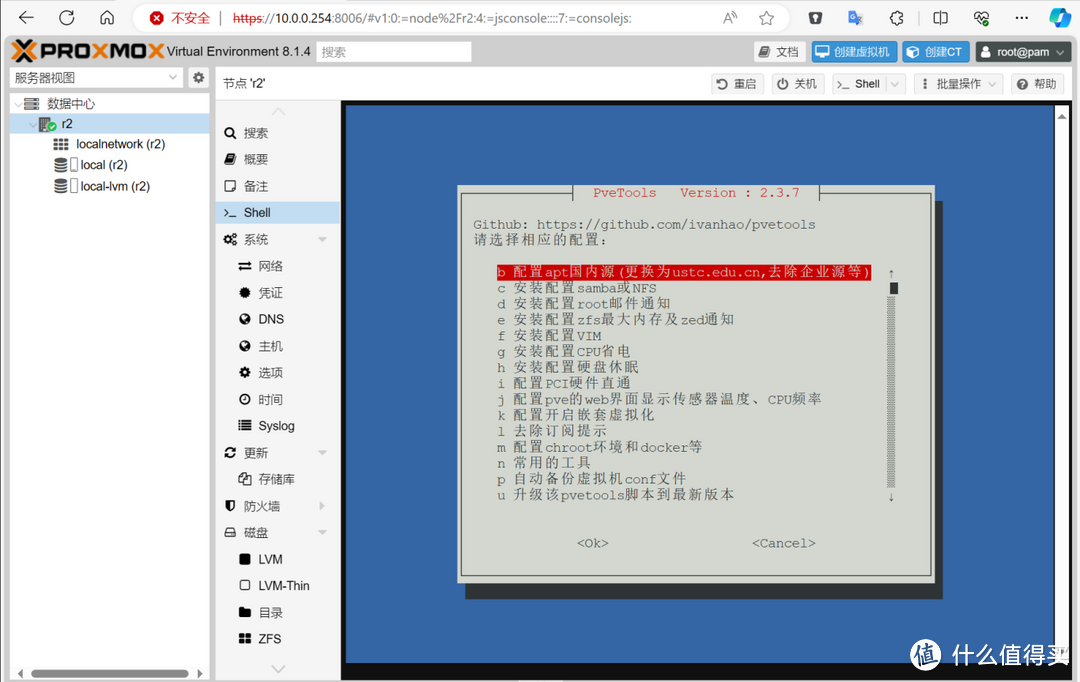
Task: Click the browser refresh icon
Action: coord(66,18)
